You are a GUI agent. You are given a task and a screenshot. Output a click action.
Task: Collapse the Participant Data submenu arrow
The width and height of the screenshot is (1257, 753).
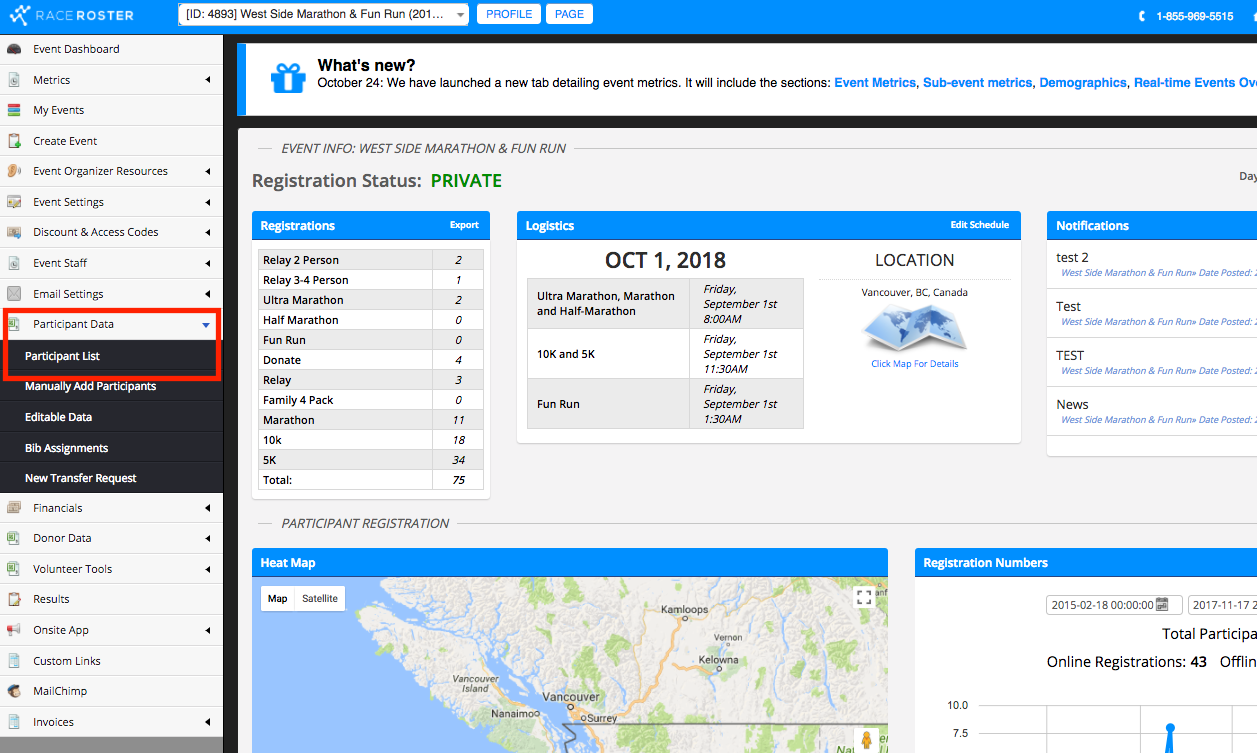tap(206, 324)
